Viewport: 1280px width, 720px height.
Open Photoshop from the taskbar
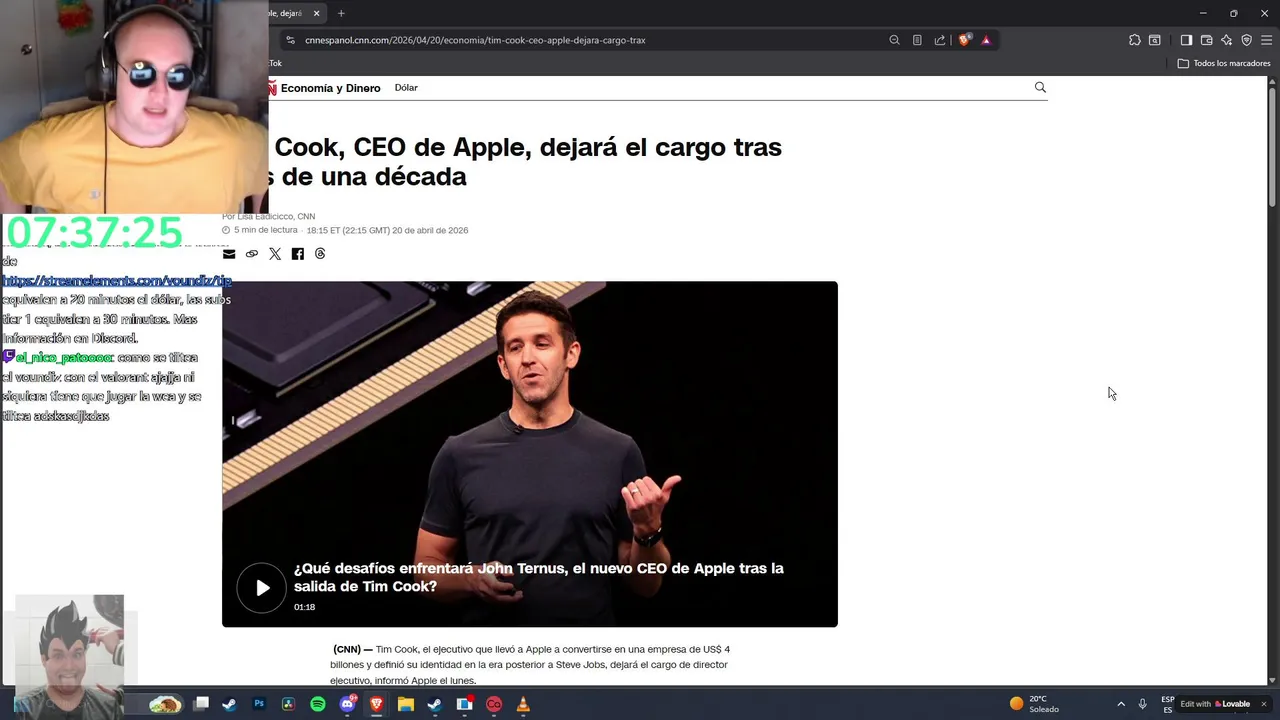(259, 704)
